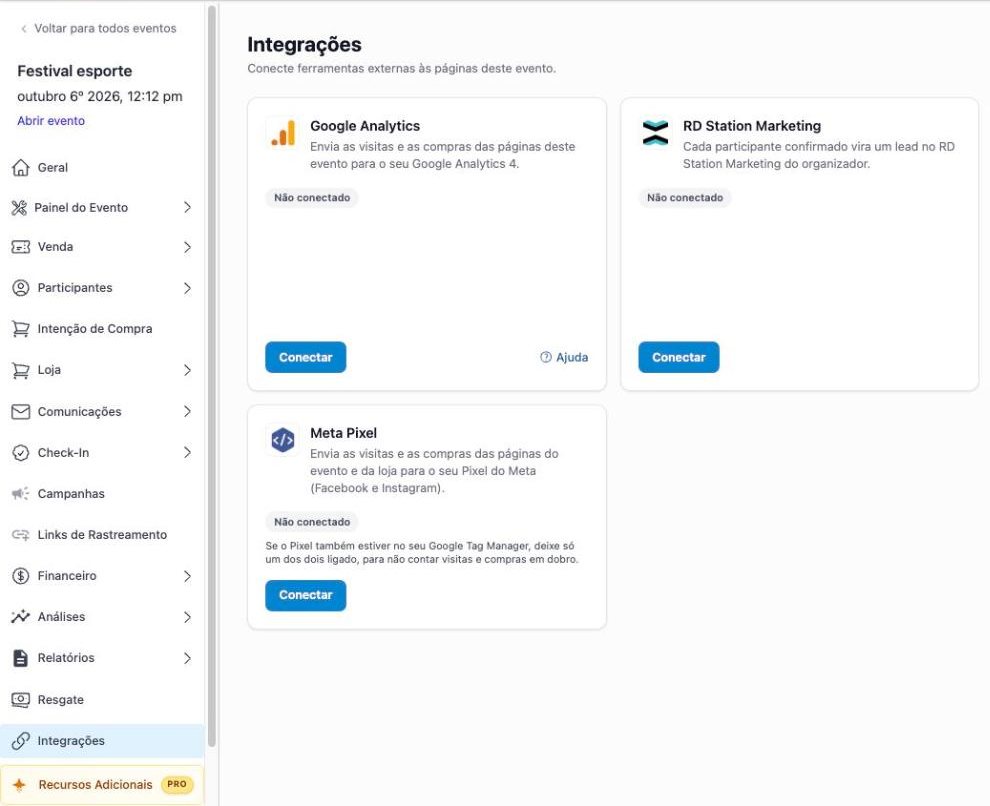This screenshot has height=806, width=990.
Task: Expand the Venda submenu chevron
Action: (187, 247)
